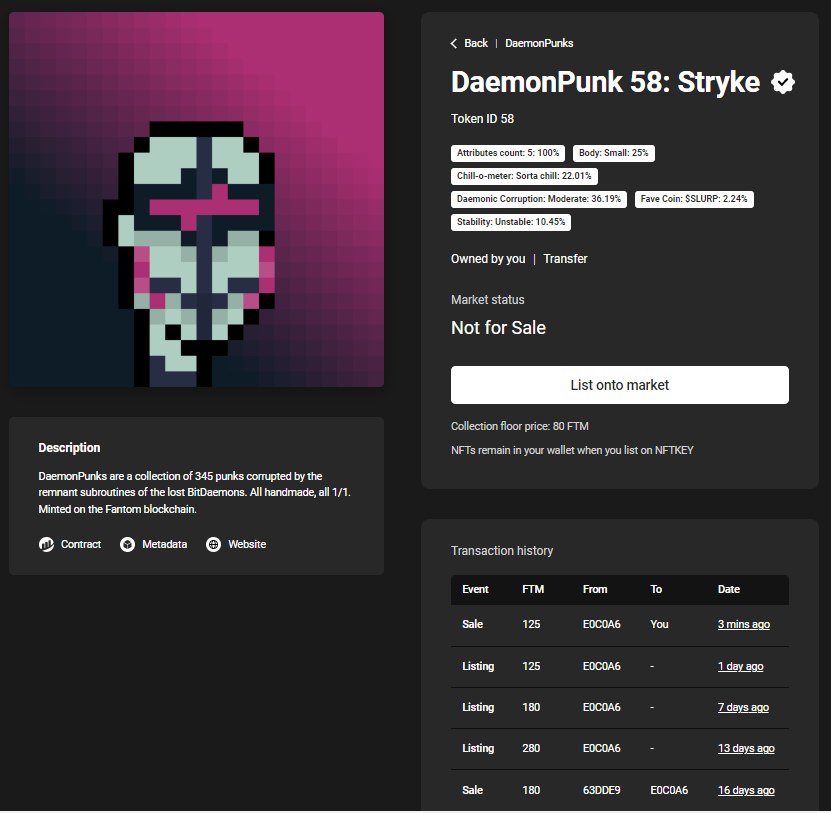The image size is (831, 813).
Task: Click the Chill-o-meter: Sorta chill tag
Action: [x=524, y=176]
